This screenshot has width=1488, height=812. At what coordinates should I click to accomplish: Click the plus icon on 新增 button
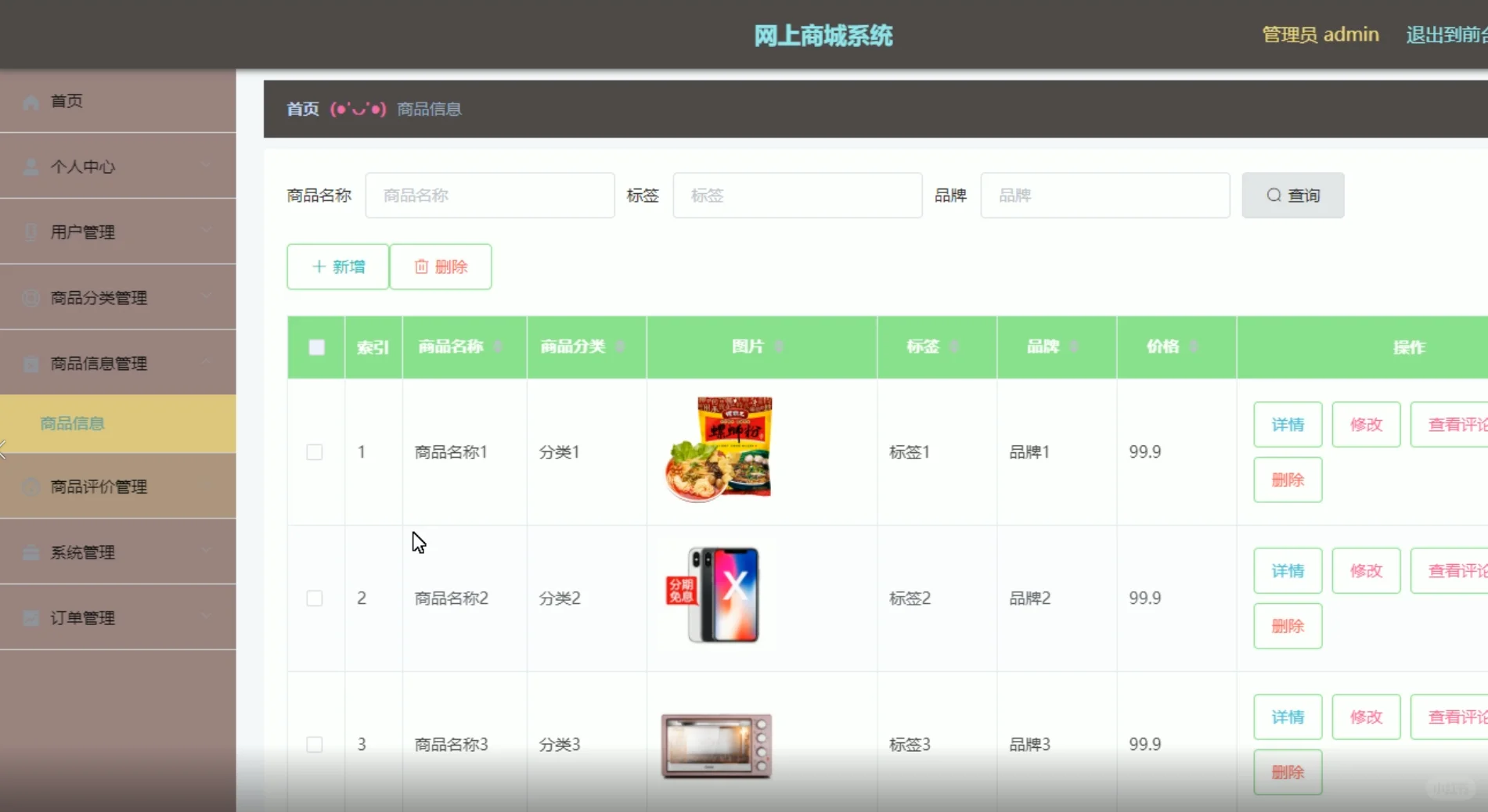[317, 266]
